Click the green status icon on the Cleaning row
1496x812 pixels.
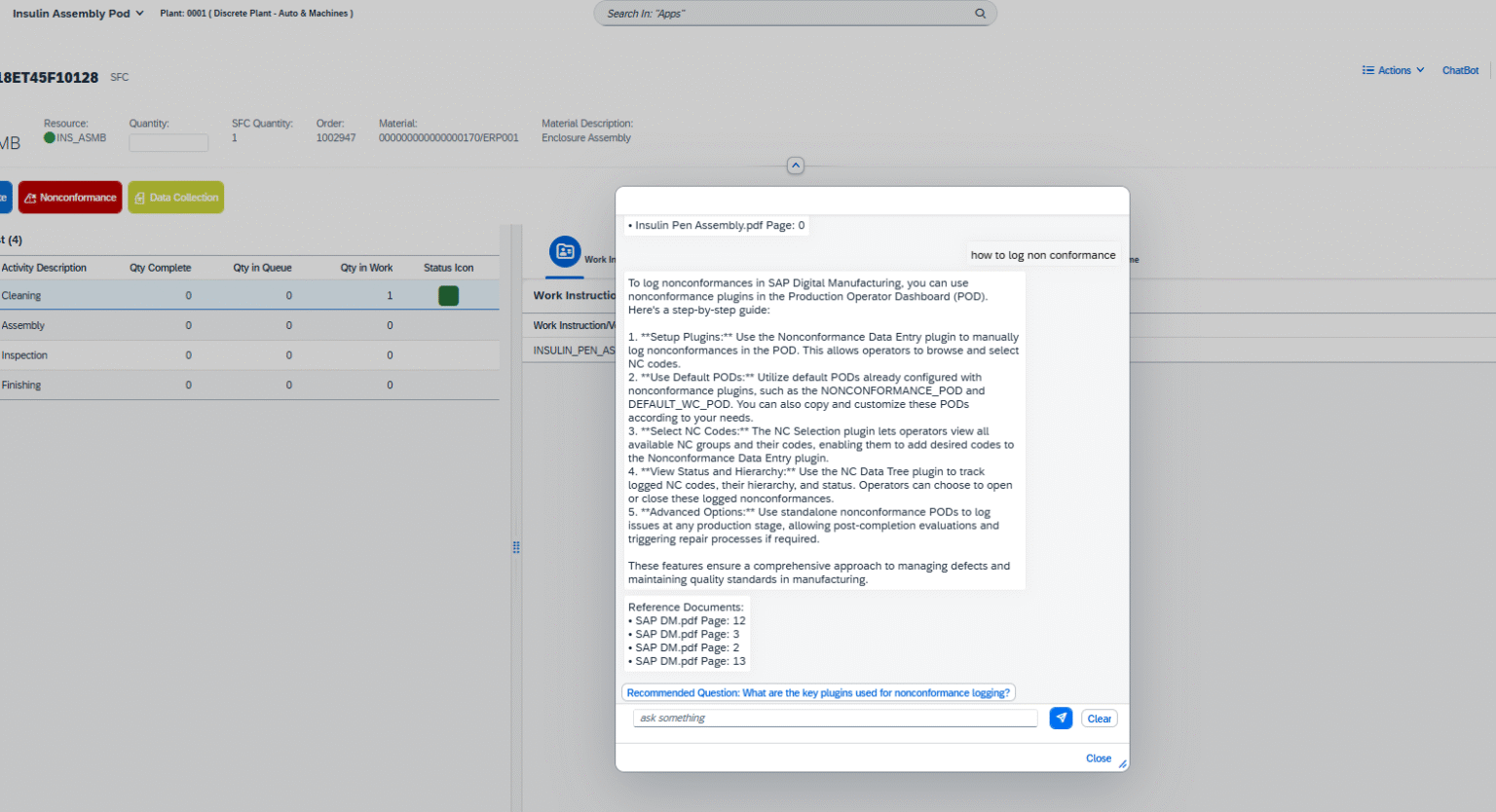coord(448,294)
